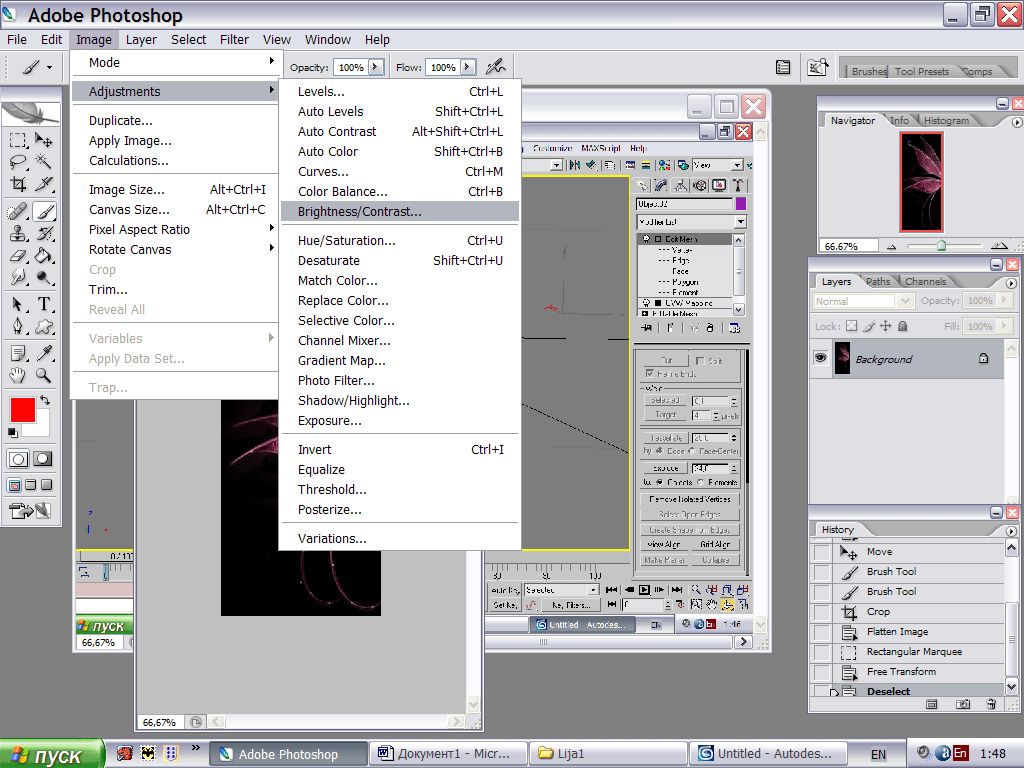Viewport: 1024px width, 768px height.
Task: Select the Path Selection tool
Action: pyautogui.click(x=18, y=304)
